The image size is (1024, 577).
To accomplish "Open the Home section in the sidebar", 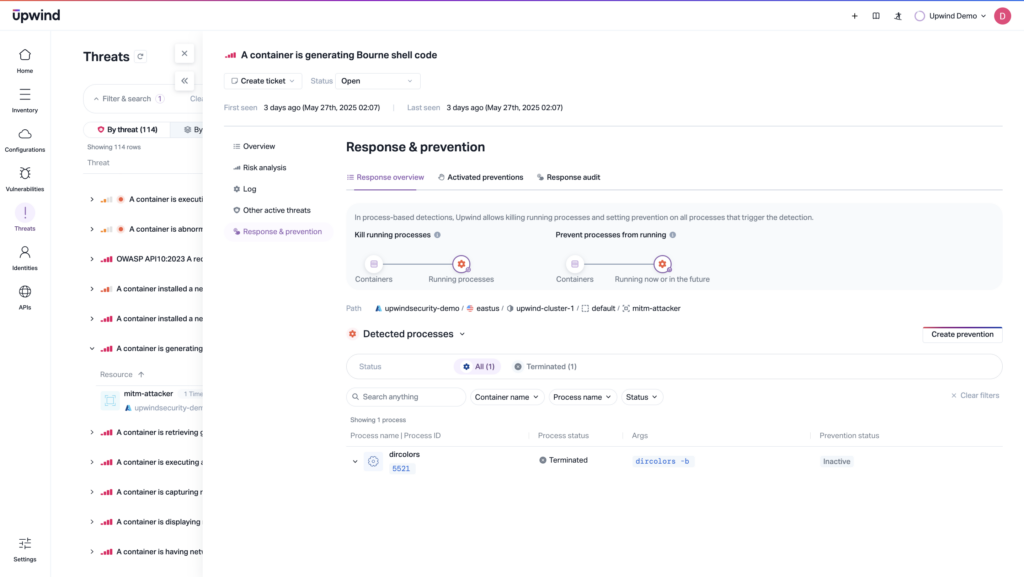I will (x=25, y=61).
